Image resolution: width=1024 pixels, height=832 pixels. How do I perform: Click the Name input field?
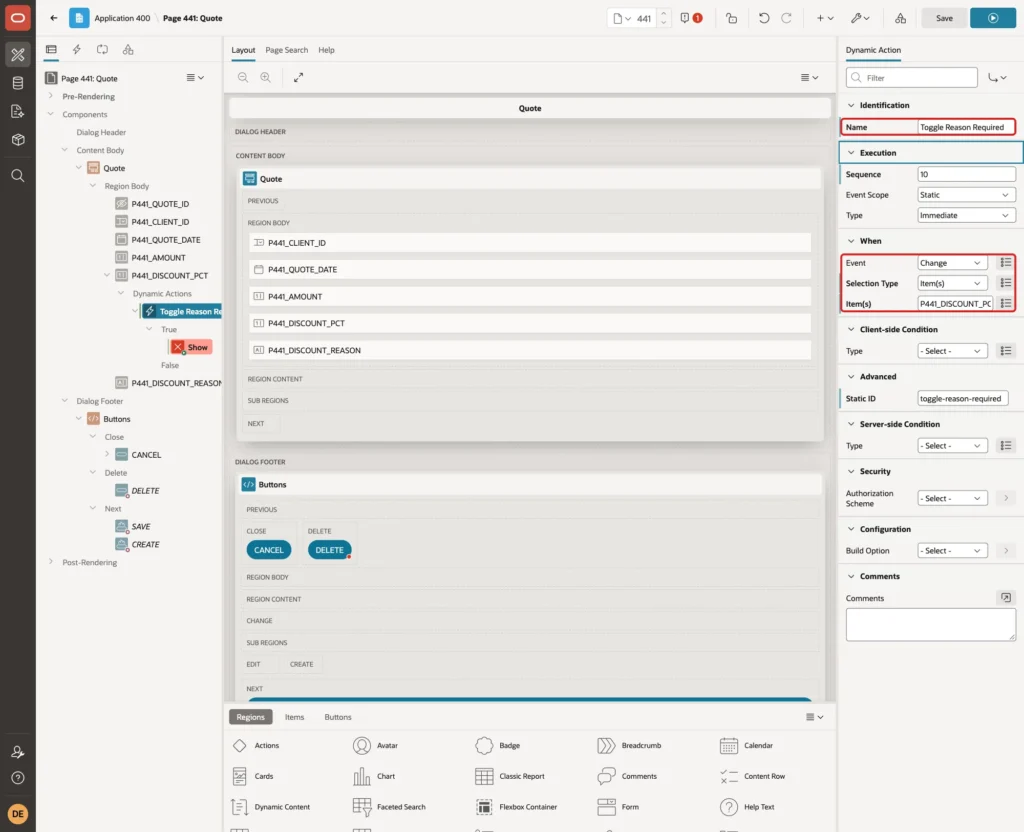click(x=966, y=127)
